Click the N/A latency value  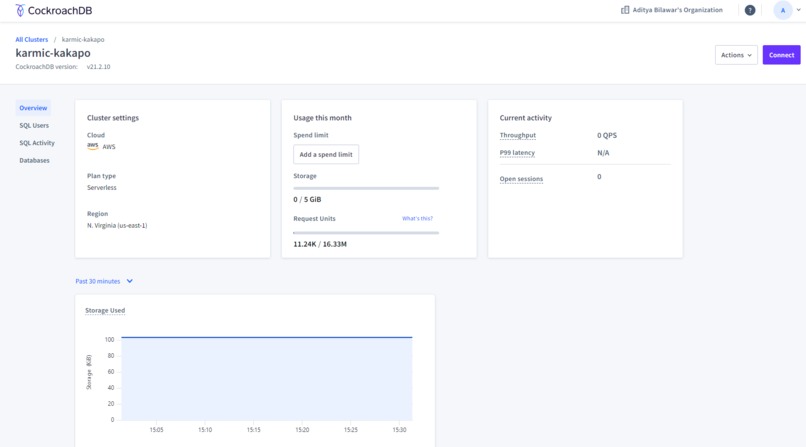click(603, 153)
